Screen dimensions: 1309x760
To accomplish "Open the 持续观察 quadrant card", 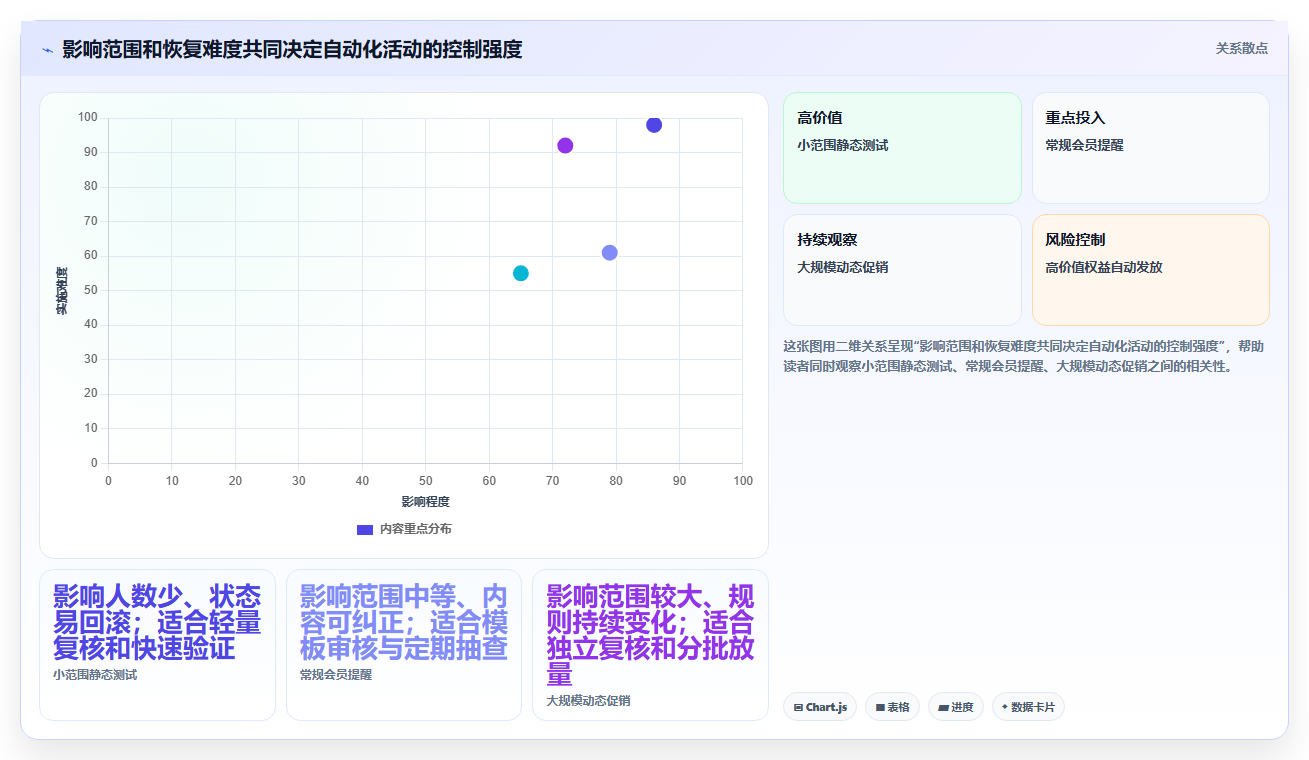I will [902, 270].
